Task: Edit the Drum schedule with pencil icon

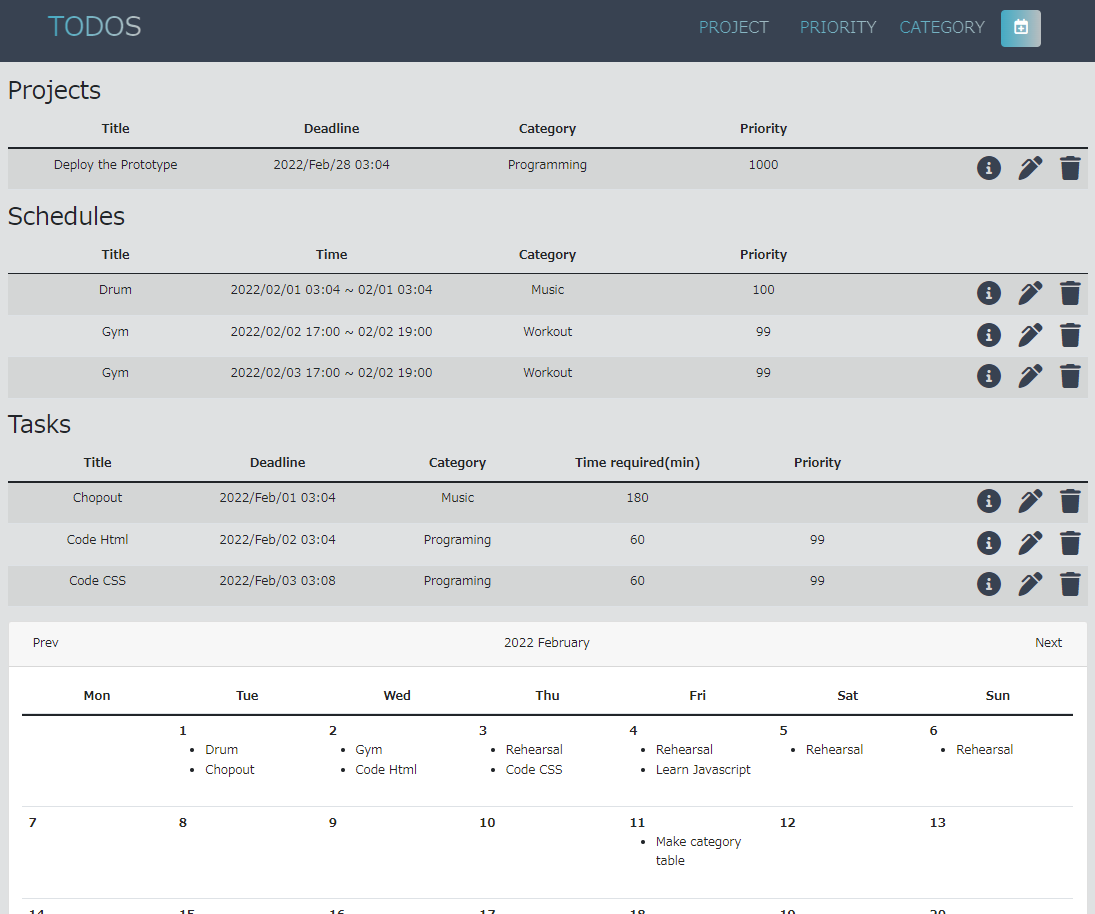Action: (1030, 293)
